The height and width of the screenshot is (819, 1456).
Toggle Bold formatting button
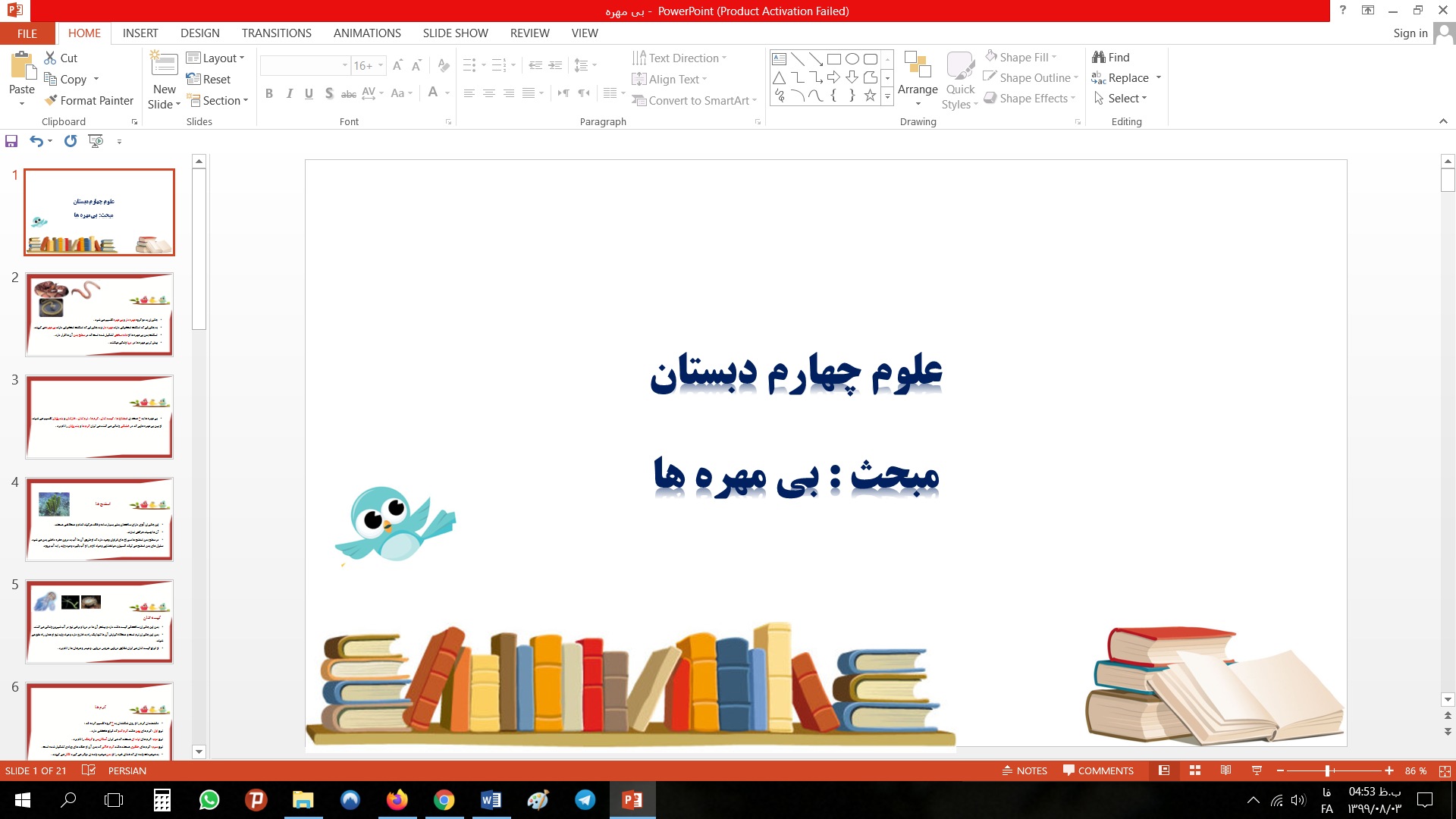click(x=269, y=93)
